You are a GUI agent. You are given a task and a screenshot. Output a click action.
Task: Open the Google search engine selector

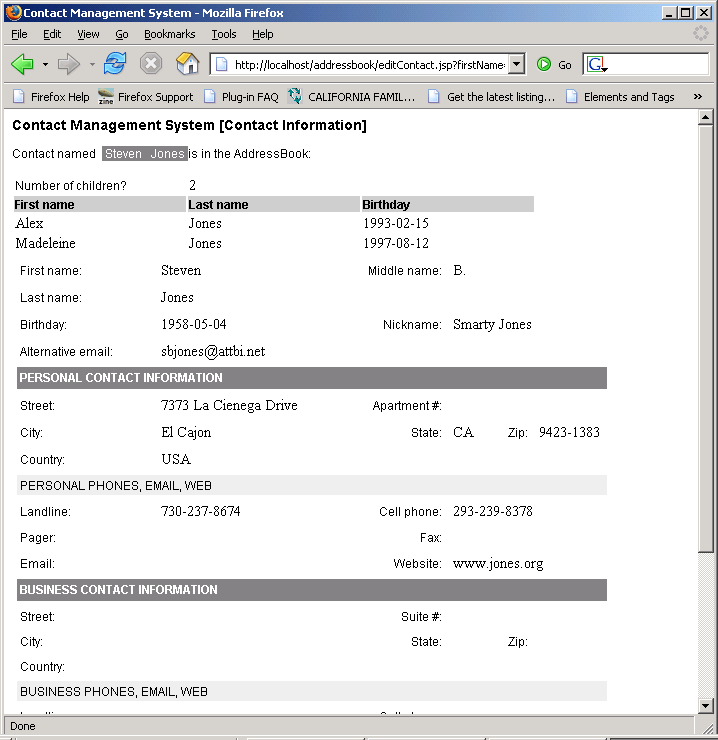coord(598,64)
